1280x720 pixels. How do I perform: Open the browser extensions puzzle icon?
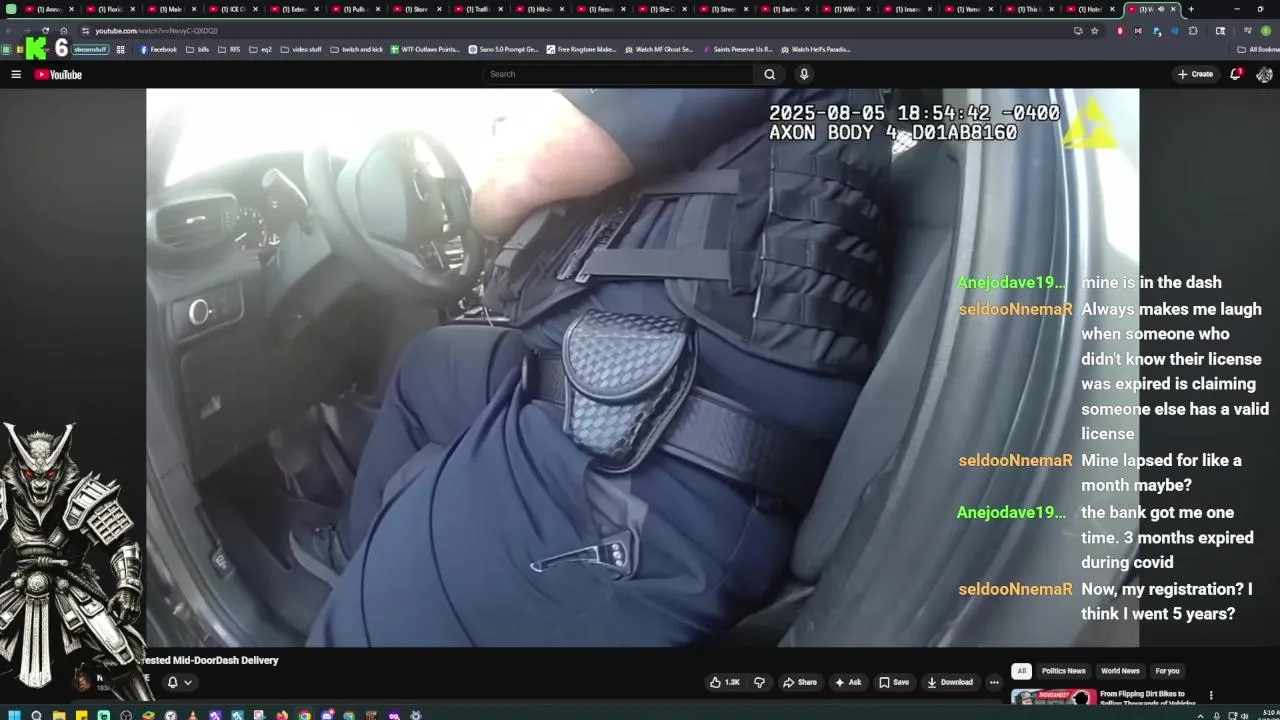point(1193,30)
